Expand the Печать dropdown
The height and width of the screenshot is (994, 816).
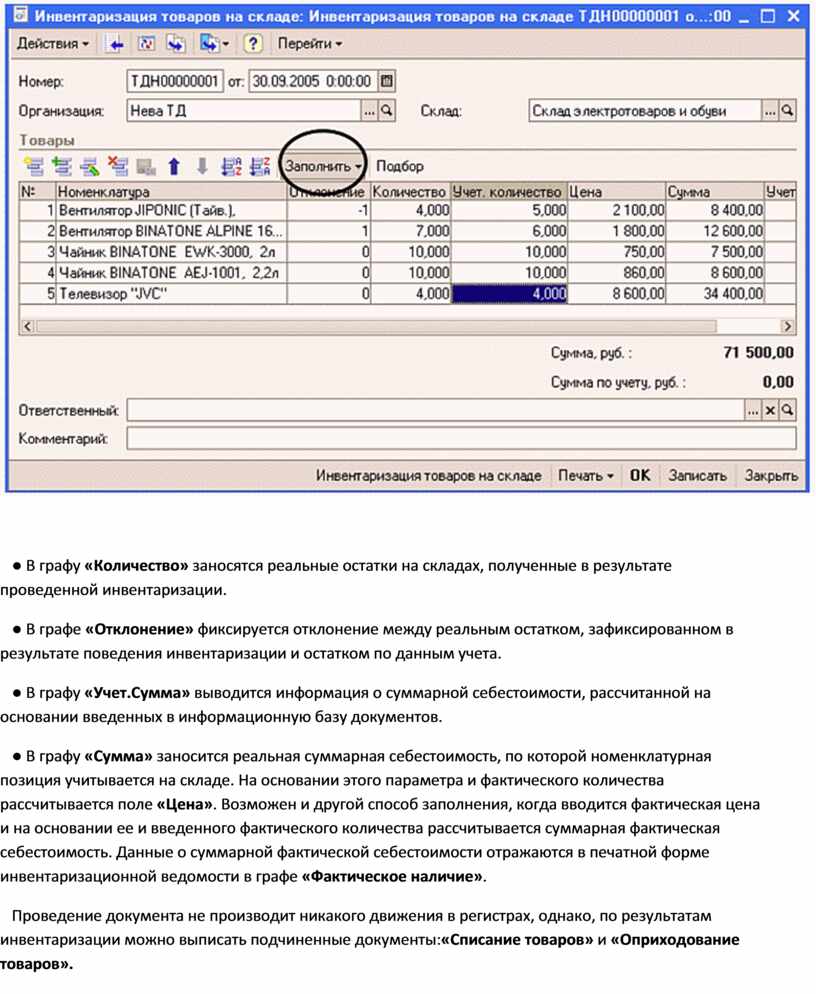click(x=585, y=475)
